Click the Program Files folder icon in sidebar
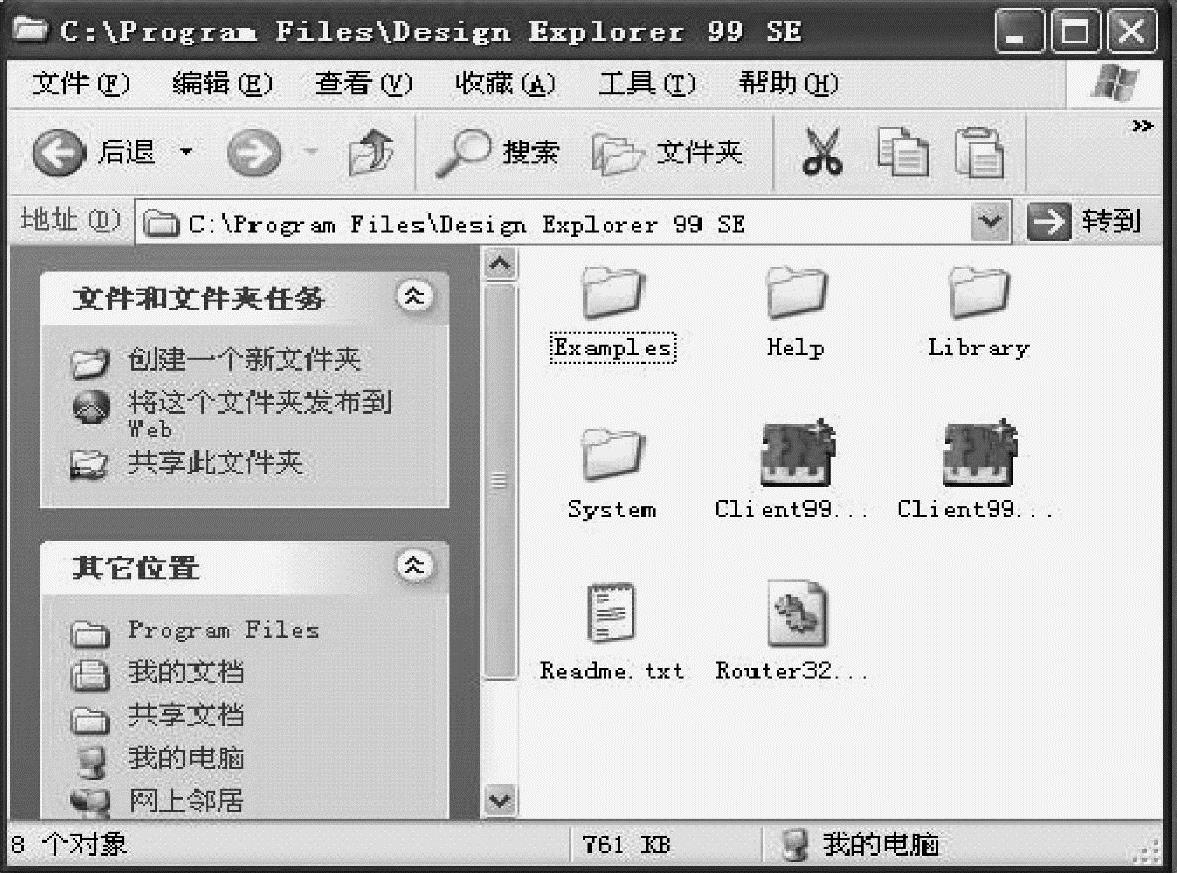Viewport: 1177px width, 873px height. point(90,633)
